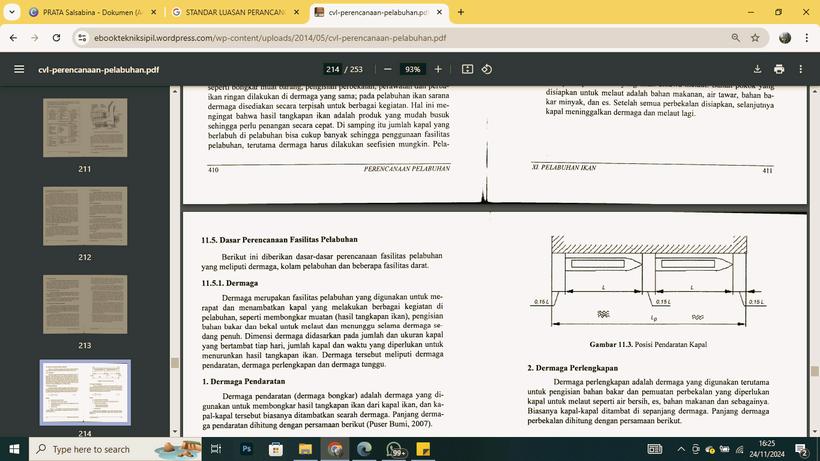Open PDF viewer more actions menu
This screenshot has height=461, width=820.
pos(801,69)
